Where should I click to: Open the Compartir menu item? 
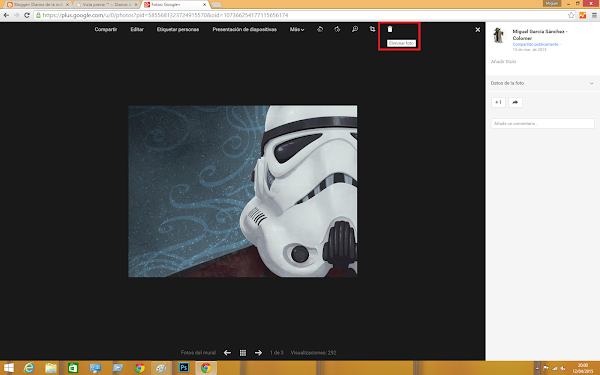[106, 29]
